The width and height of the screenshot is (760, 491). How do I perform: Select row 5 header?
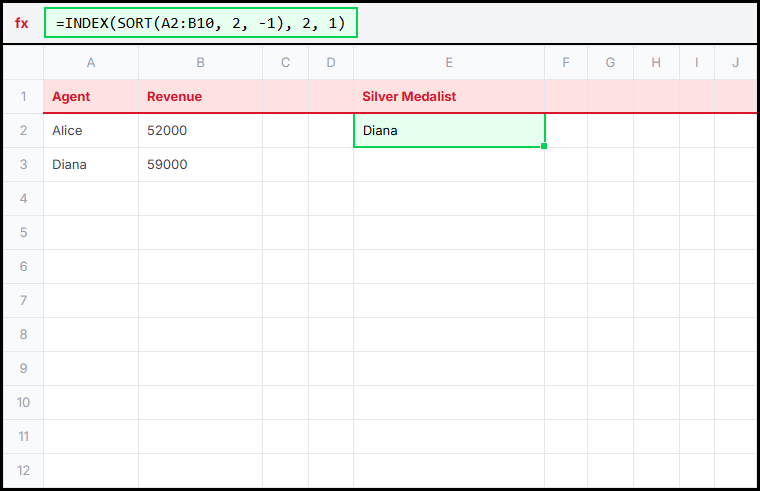(23, 233)
